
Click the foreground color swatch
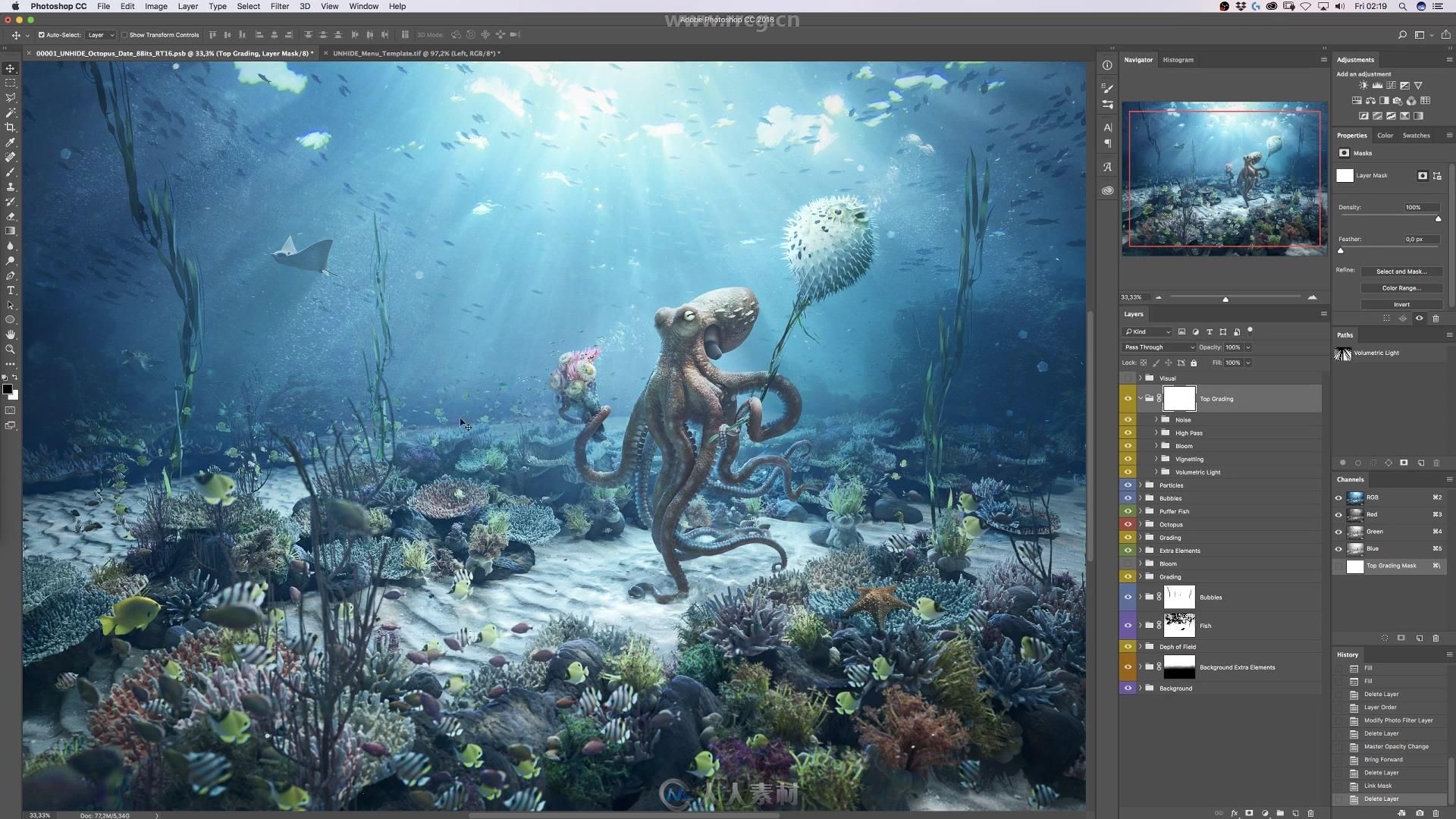[x=7, y=389]
